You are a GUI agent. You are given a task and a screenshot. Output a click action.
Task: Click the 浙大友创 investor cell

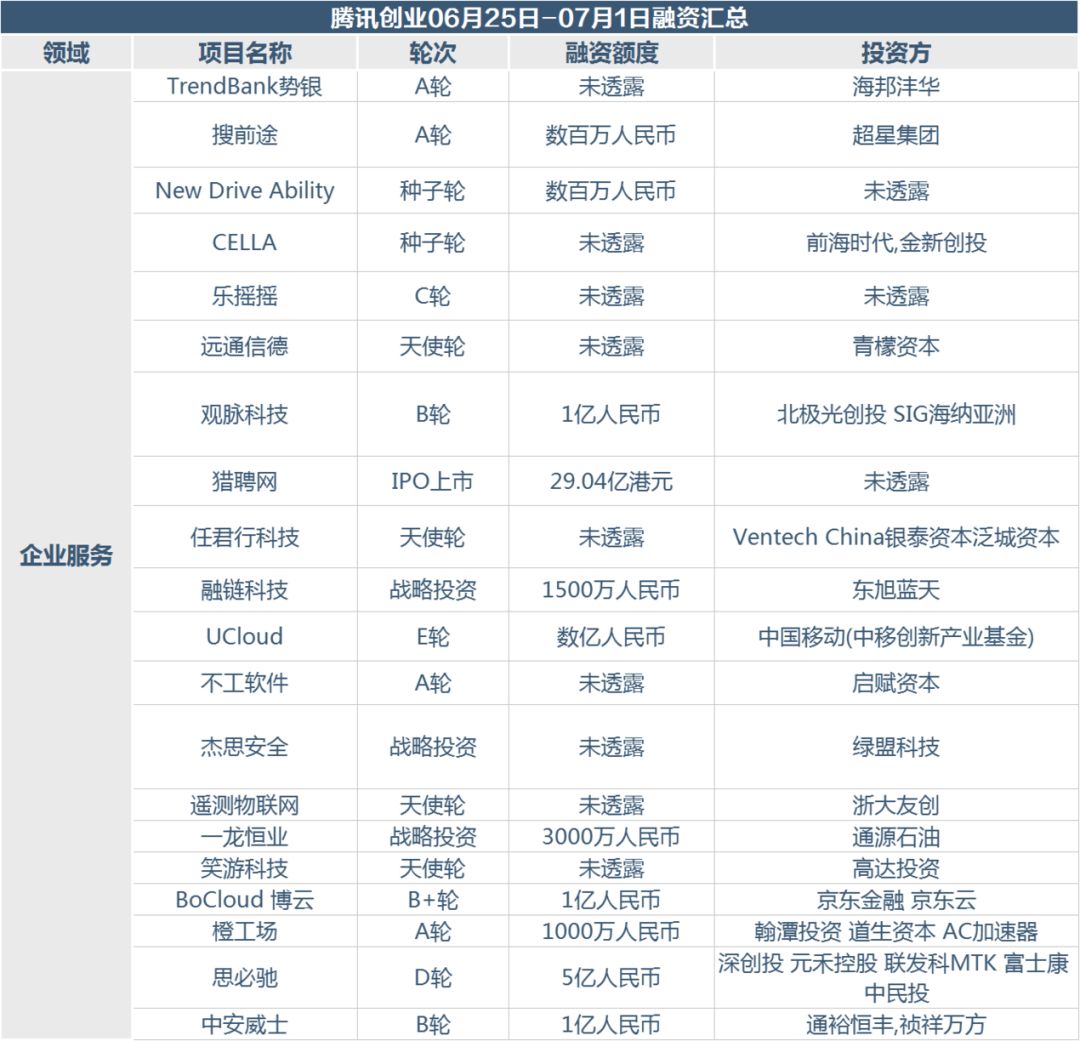(896, 805)
